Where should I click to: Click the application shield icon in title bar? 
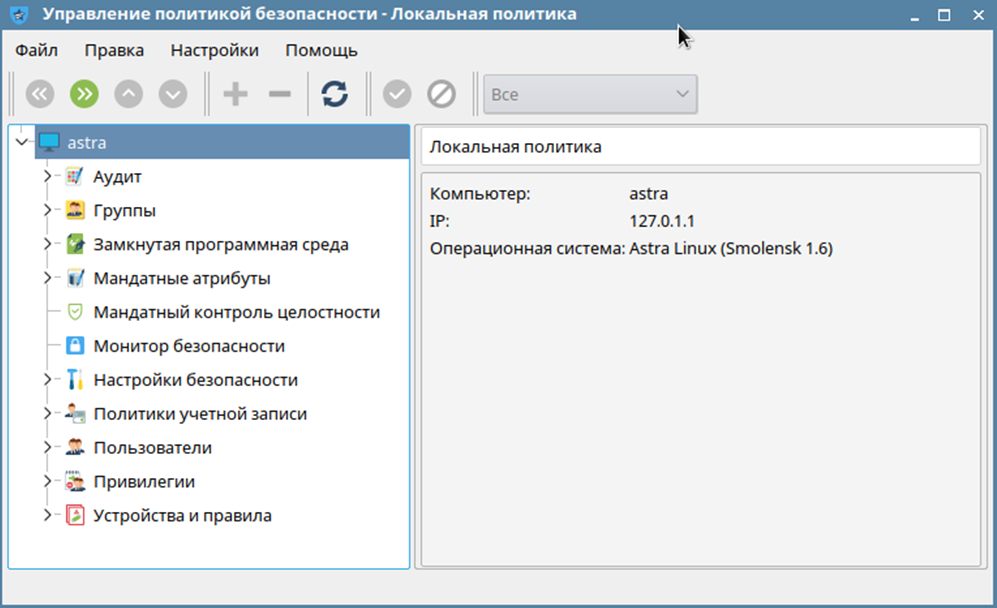(x=19, y=14)
